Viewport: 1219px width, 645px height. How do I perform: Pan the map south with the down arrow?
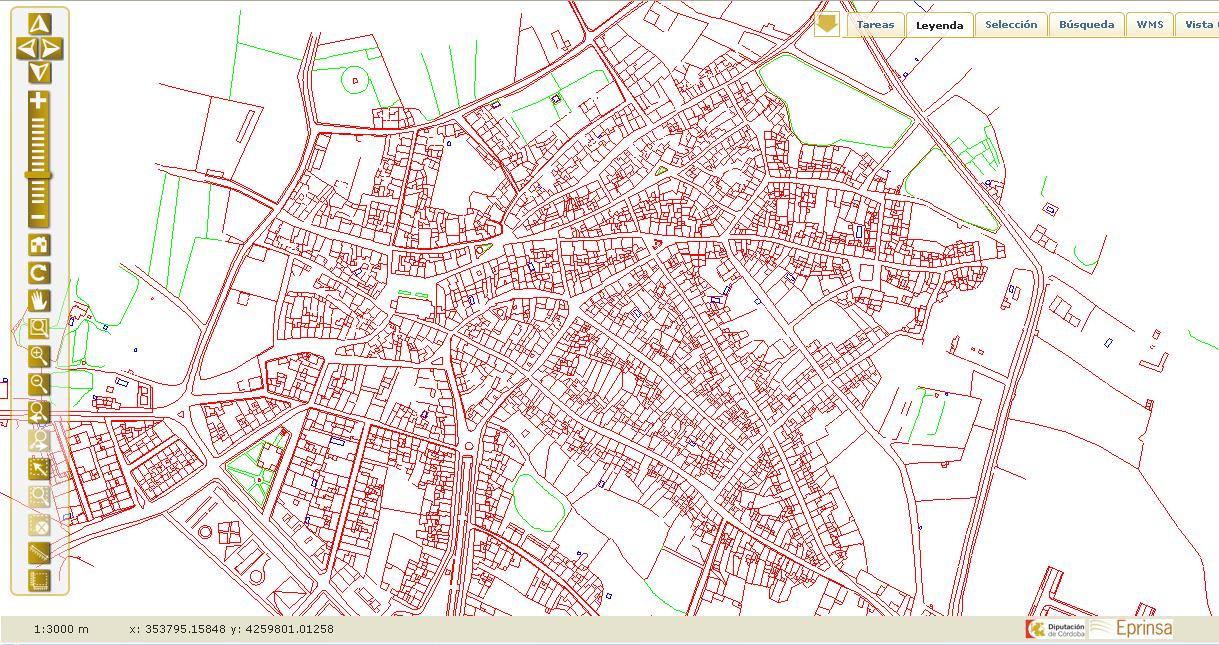tap(38, 70)
